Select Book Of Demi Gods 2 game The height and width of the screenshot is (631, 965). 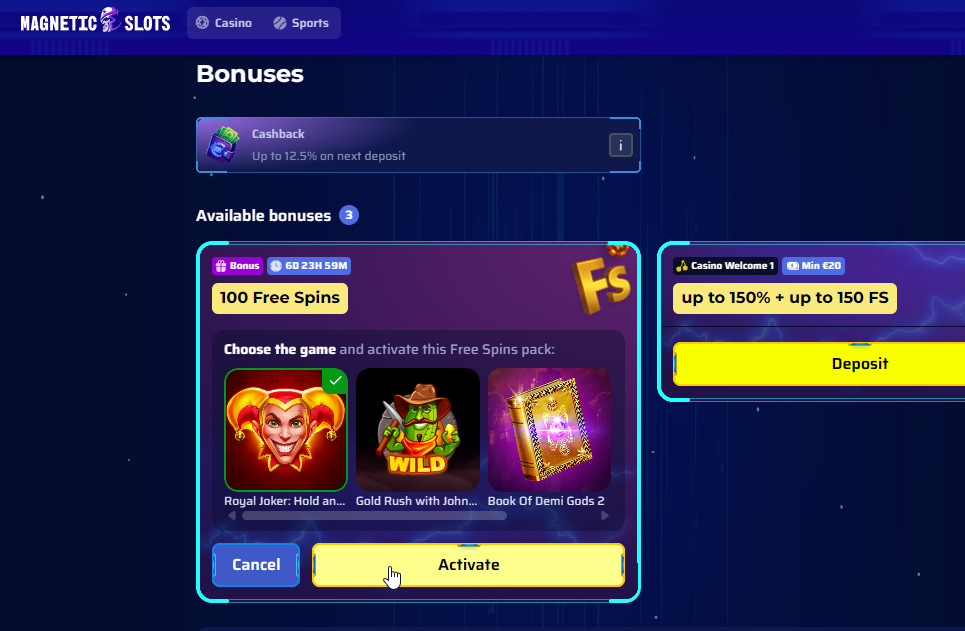(549, 430)
